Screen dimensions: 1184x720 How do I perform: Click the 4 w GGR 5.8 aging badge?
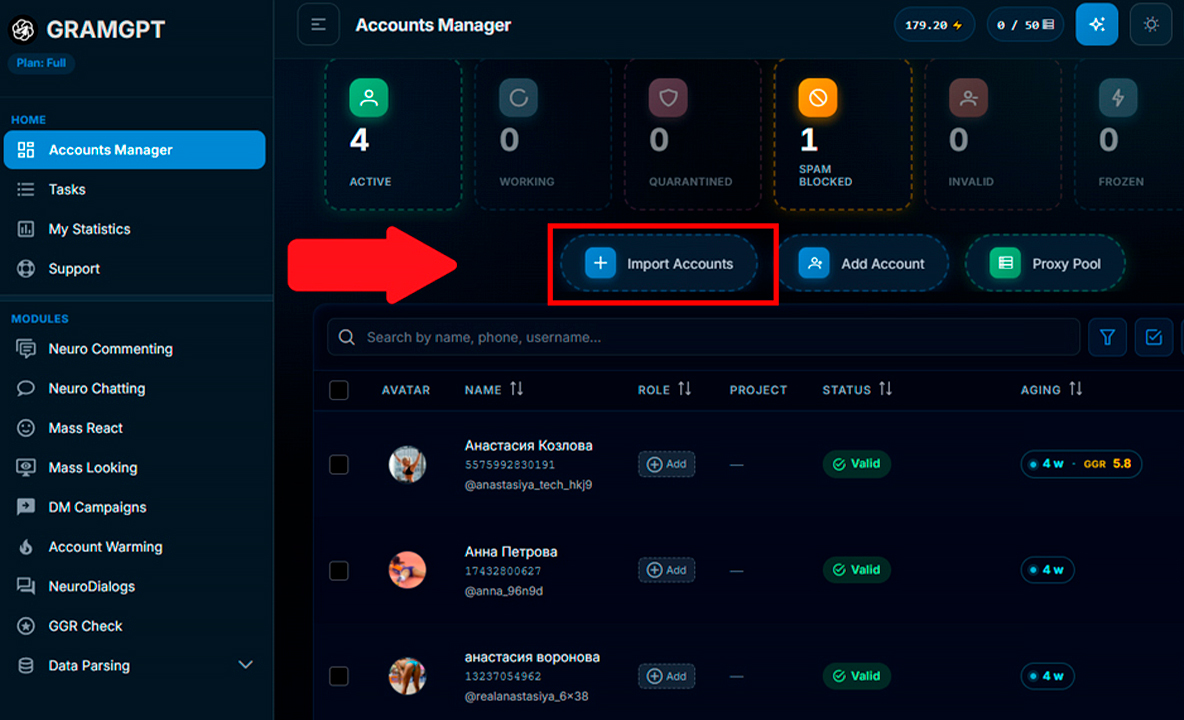pyautogui.click(x=1081, y=463)
